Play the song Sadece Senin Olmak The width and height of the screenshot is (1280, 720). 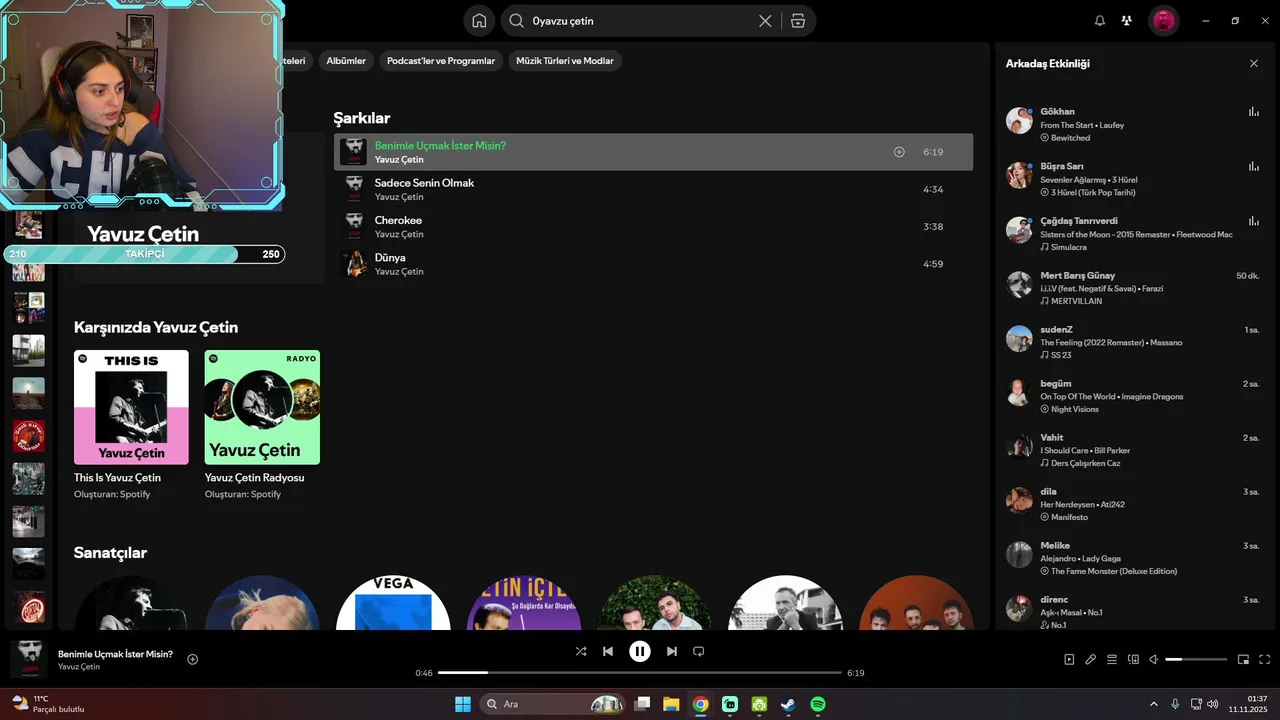[653, 189]
